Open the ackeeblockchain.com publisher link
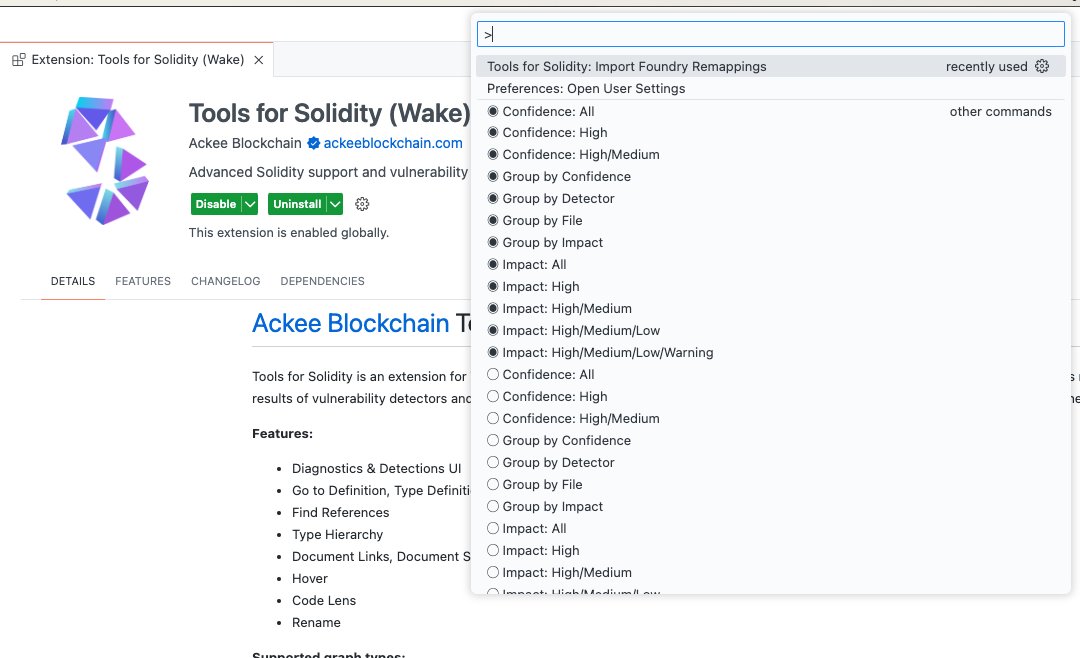The width and height of the screenshot is (1080, 658). tap(393, 143)
